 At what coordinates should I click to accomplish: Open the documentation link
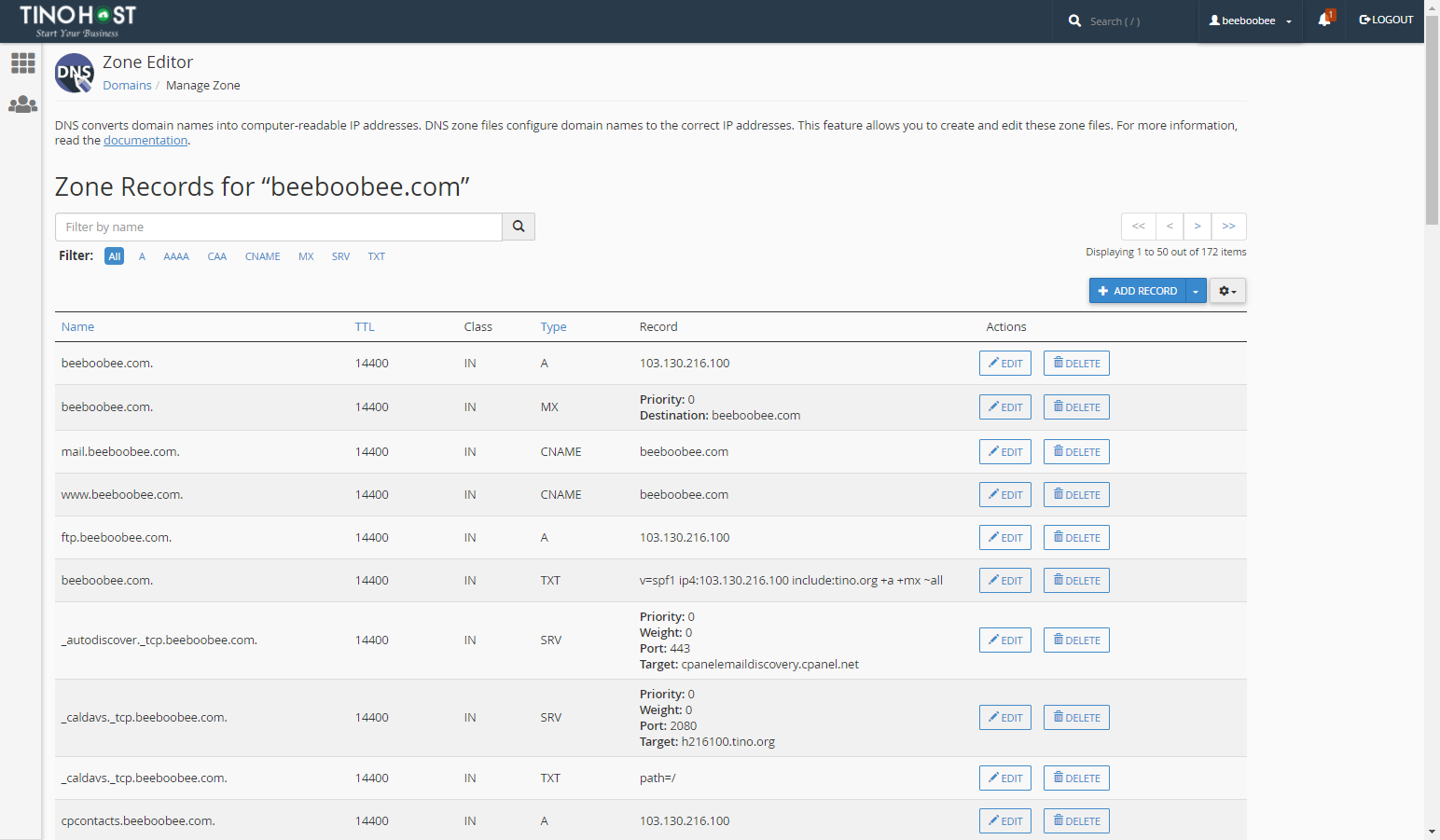(x=145, y=141)
